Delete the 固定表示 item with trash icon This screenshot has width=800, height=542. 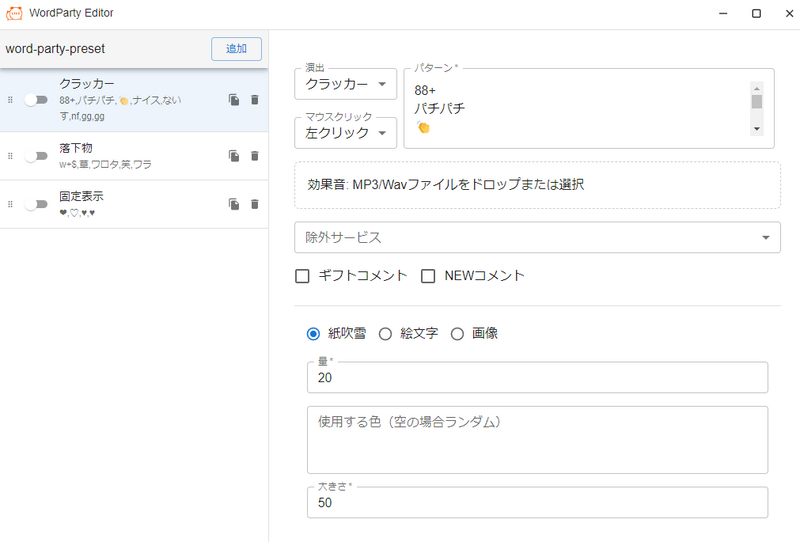(x=255, y=204)
